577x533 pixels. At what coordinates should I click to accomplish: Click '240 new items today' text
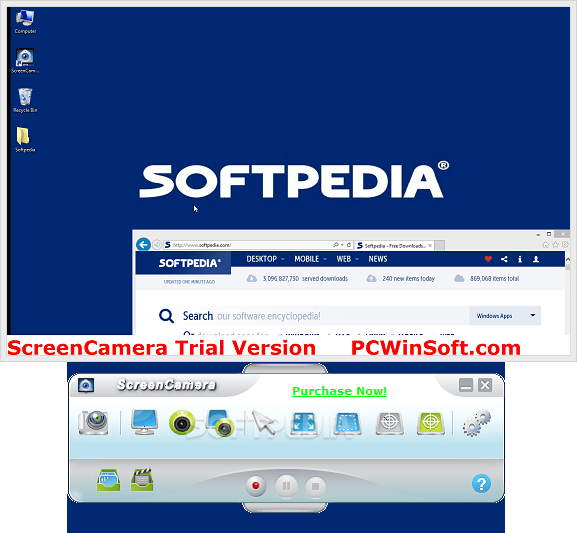[408, 279]
